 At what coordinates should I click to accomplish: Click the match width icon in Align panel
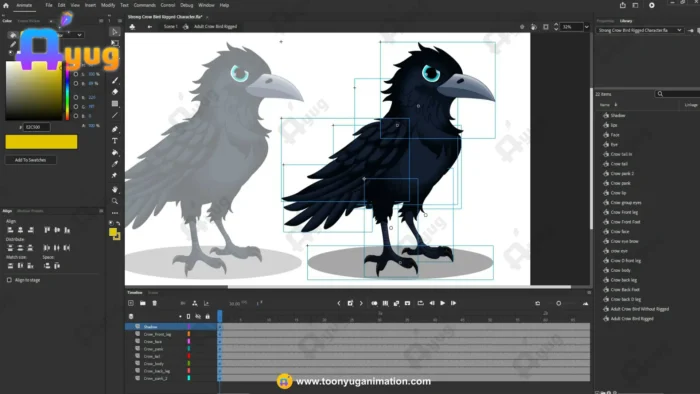coord(10,265)
